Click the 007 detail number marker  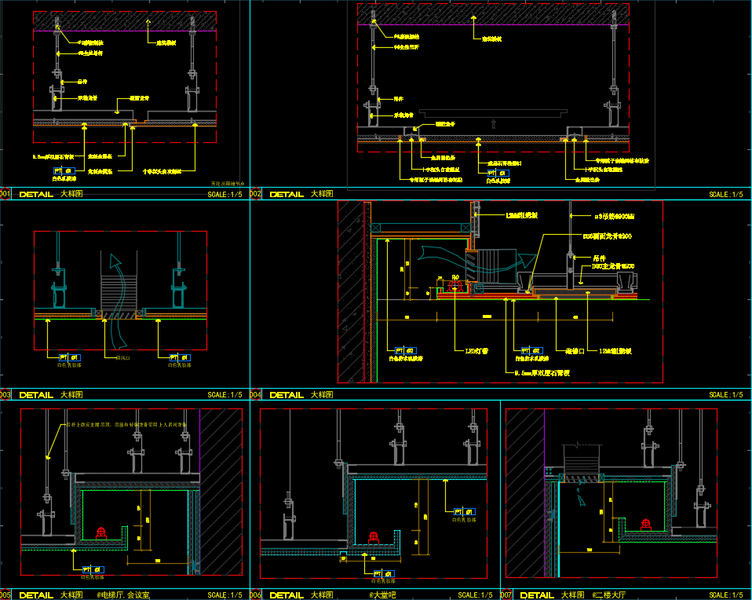[x=506, y=595]
